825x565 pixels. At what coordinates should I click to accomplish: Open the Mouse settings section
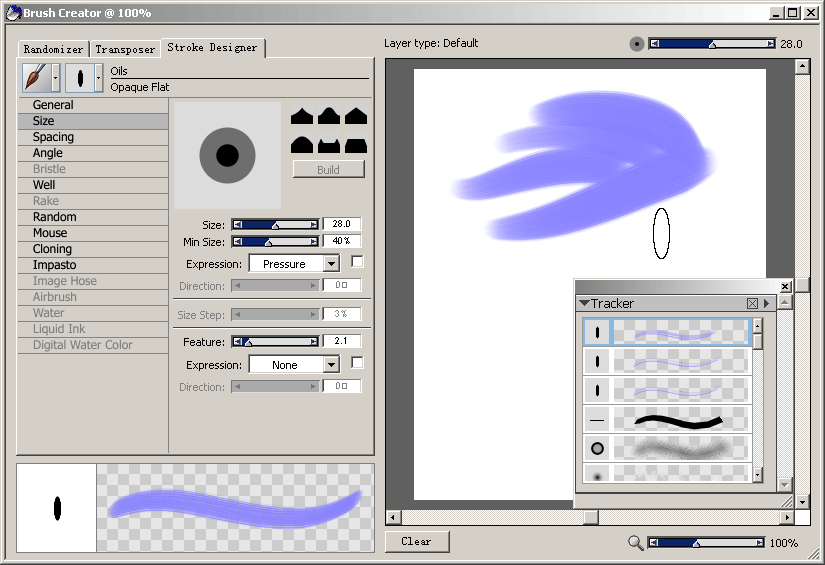coord(93,233)
